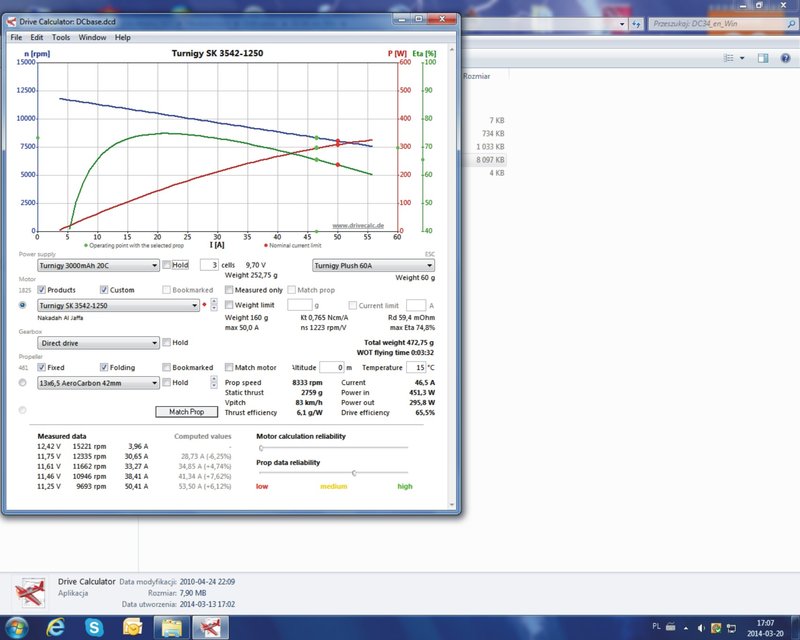The height and width of the screenshot is (640, 800).
Task: Show hidden tray icons arrow
Action: point(686,628)
